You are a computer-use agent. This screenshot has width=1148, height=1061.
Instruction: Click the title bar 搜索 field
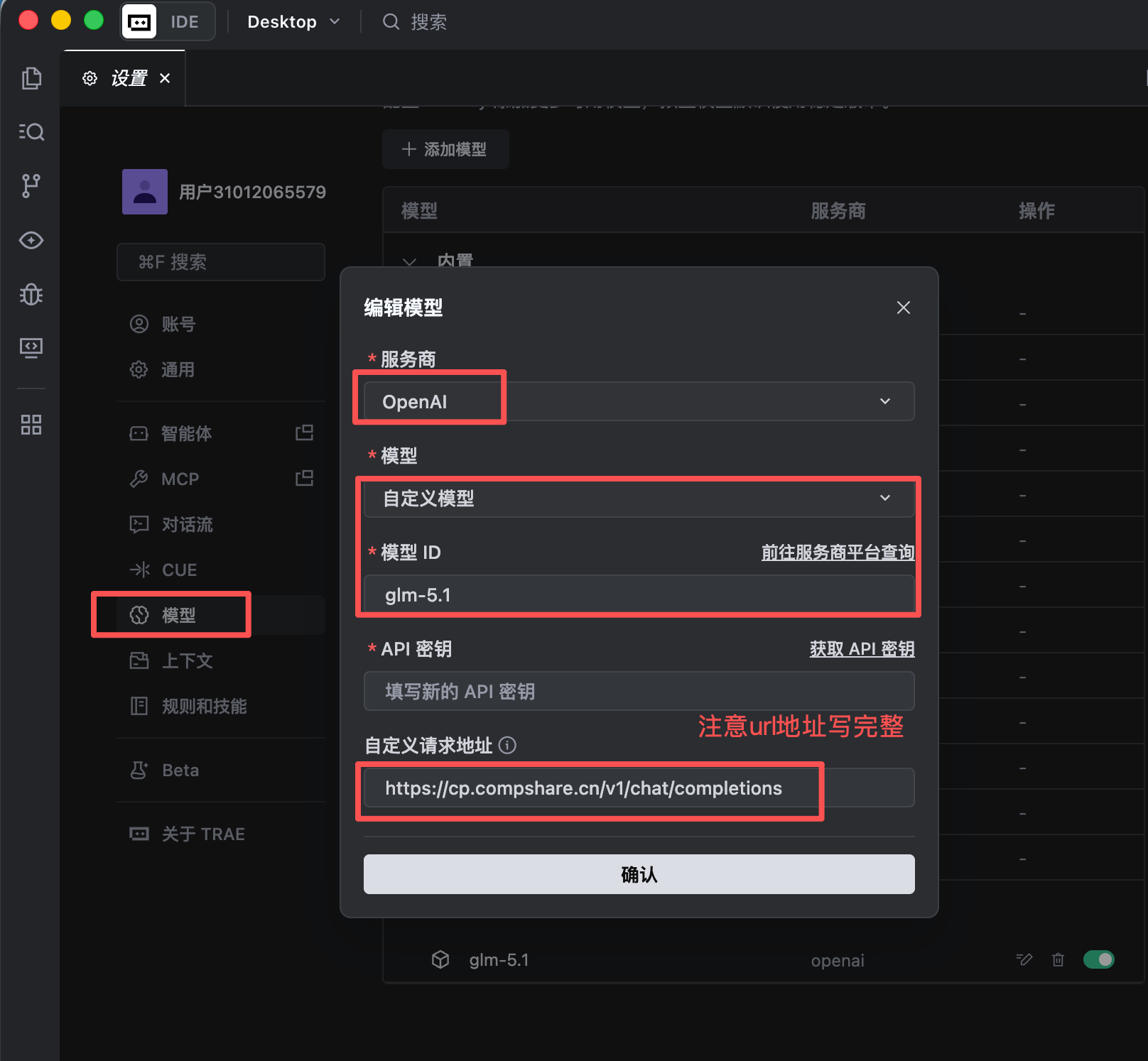tap(415, 22)
